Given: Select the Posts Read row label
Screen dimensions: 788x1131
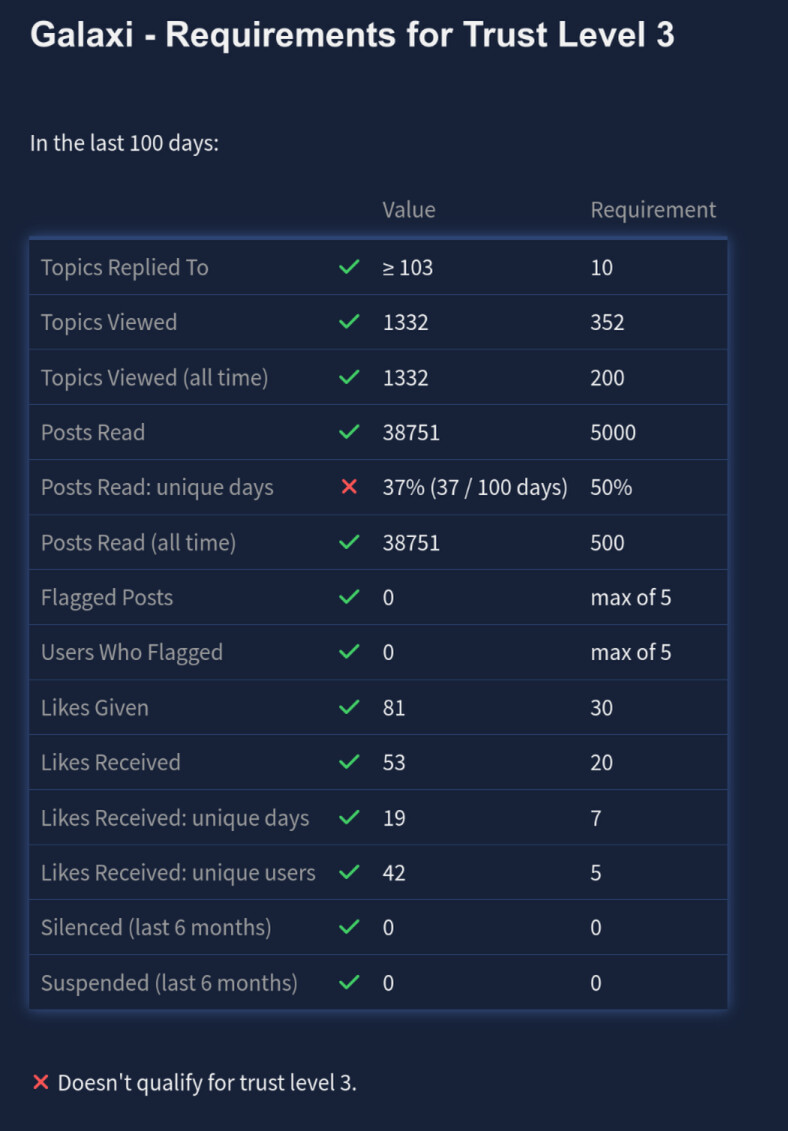Looking at the screenshot, I should coord(93,432).
